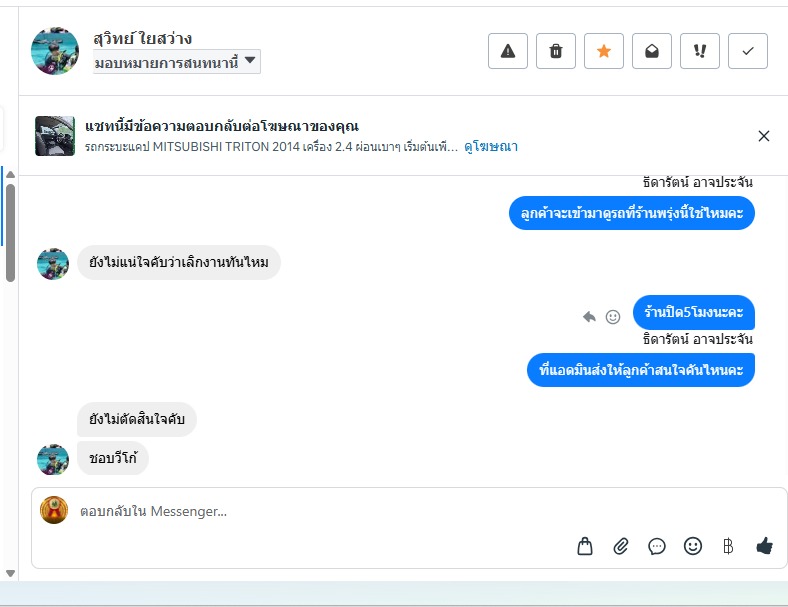The image size is (788, 607).
Task: Close the ad reply banner
Action: 764,136
